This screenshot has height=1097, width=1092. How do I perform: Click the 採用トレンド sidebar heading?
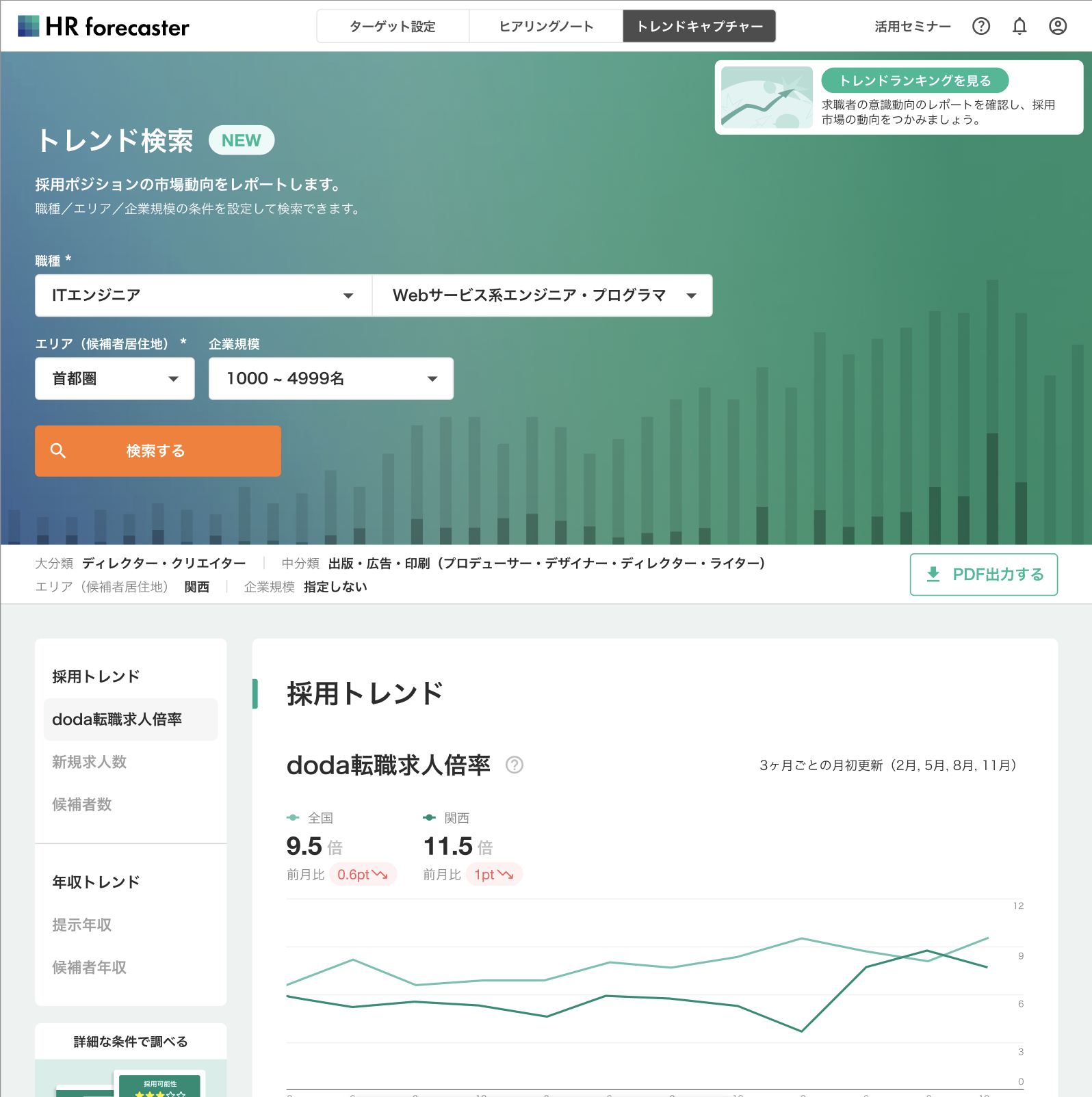pos(96,676)
